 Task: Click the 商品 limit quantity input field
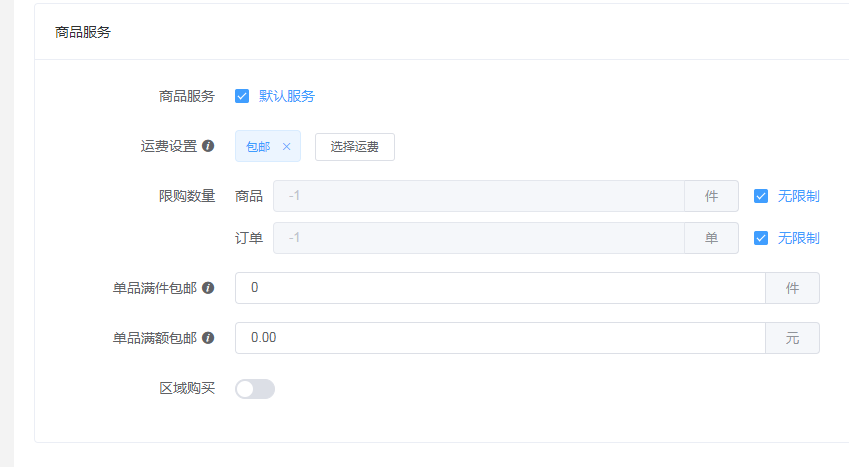[x=479, y=196]
